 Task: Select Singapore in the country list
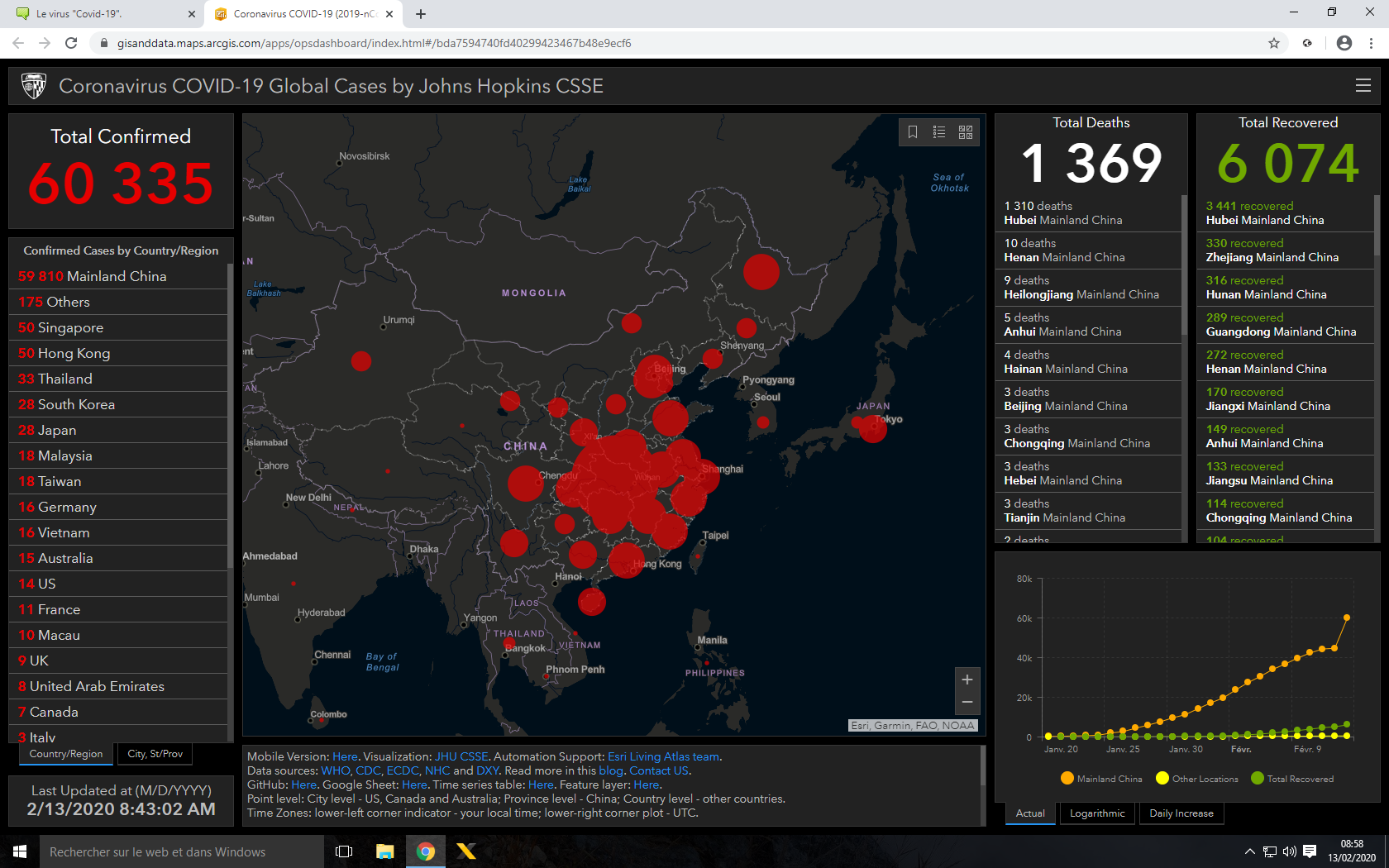point(117,327)
